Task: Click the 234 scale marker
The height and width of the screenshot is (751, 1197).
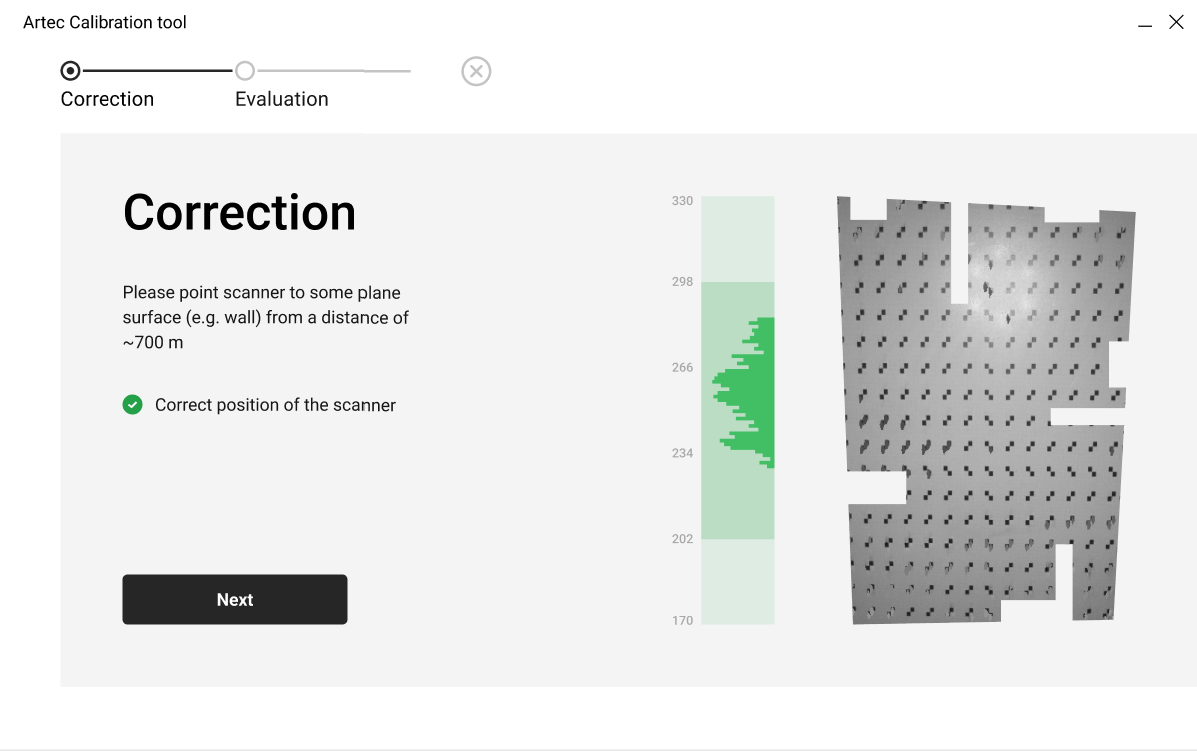Action: (682, 453)
